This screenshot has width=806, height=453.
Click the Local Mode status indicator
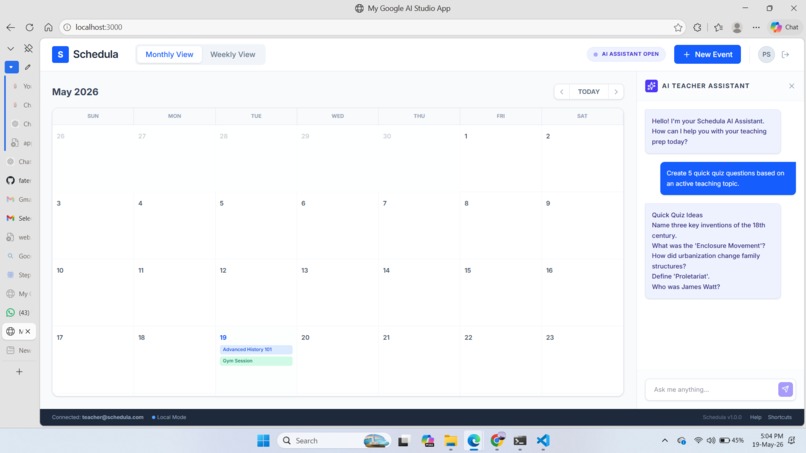point(169,417)
